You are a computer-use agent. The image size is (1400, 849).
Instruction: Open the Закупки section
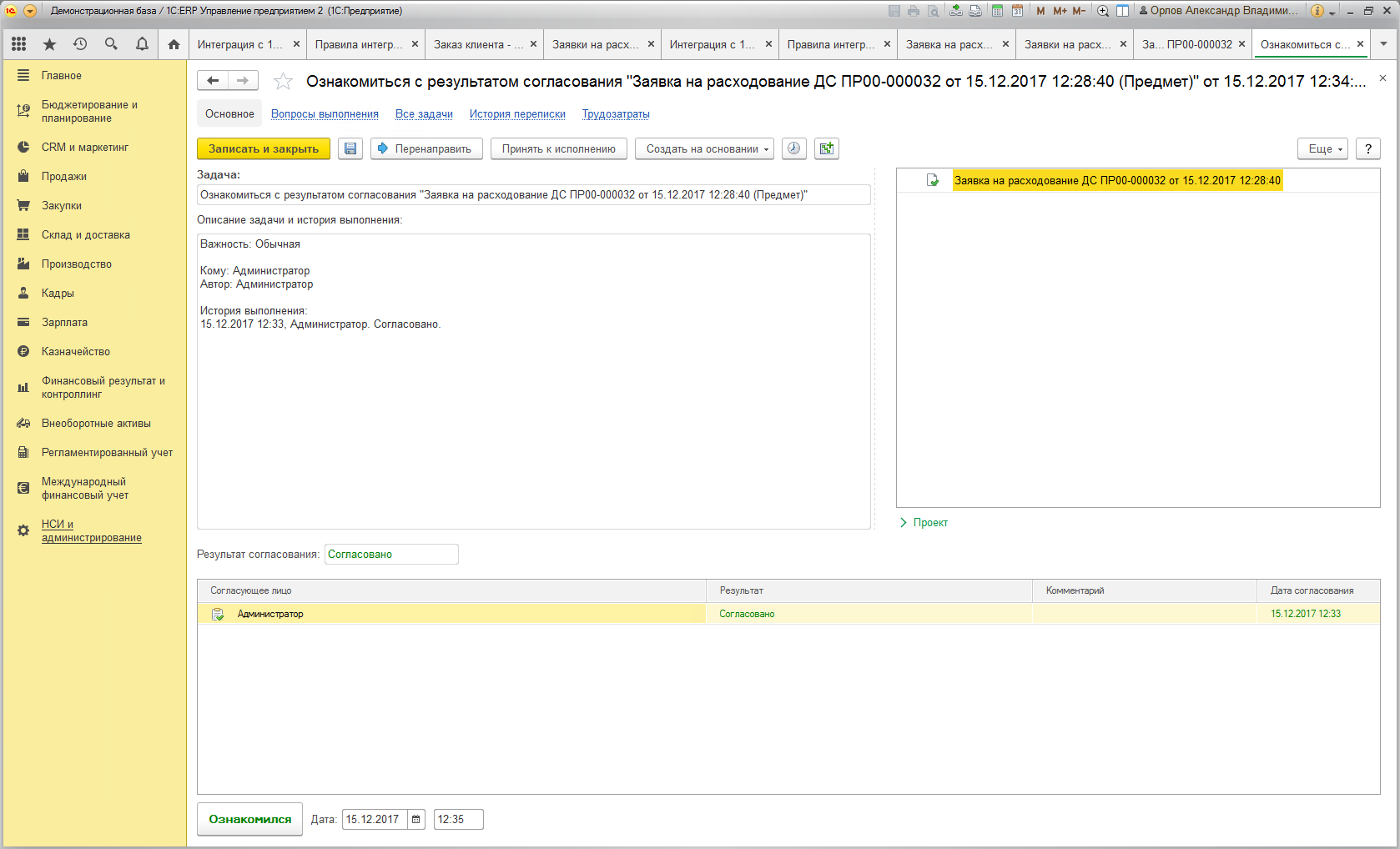pos(62,205)
